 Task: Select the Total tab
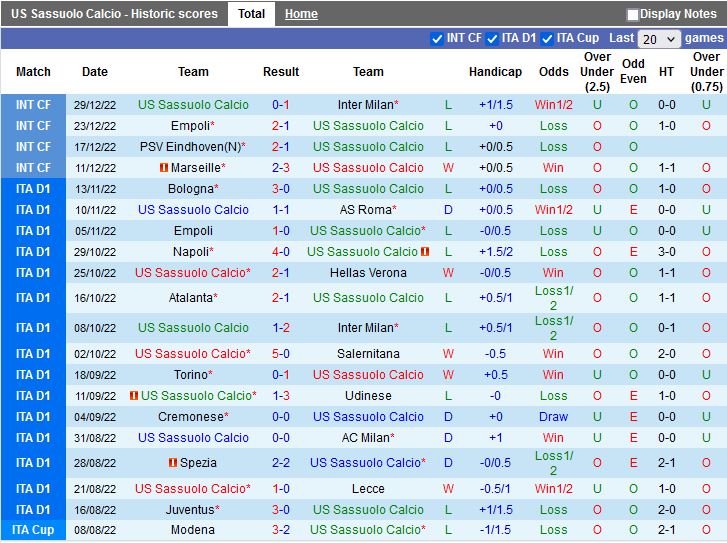(x=251, y=14)
